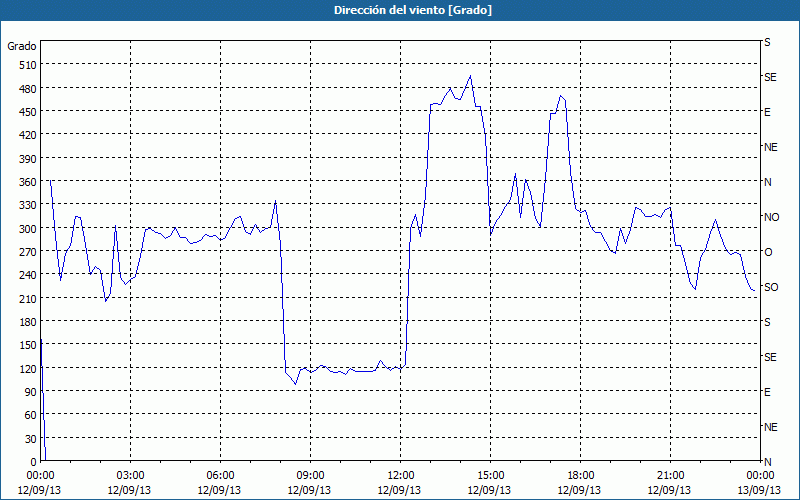This screenshot has width=800, height=500.
Task: Click the 'E' compass label at 90 level
Action: tap(767, 392)
